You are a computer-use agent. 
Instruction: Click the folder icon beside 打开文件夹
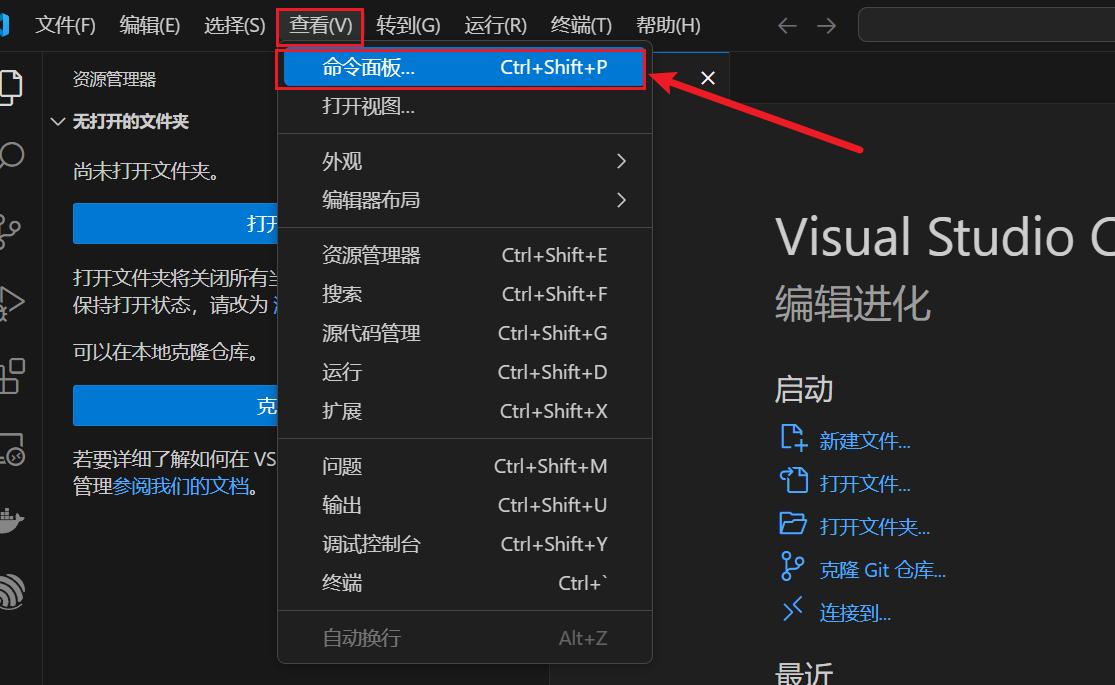point(793,524)
